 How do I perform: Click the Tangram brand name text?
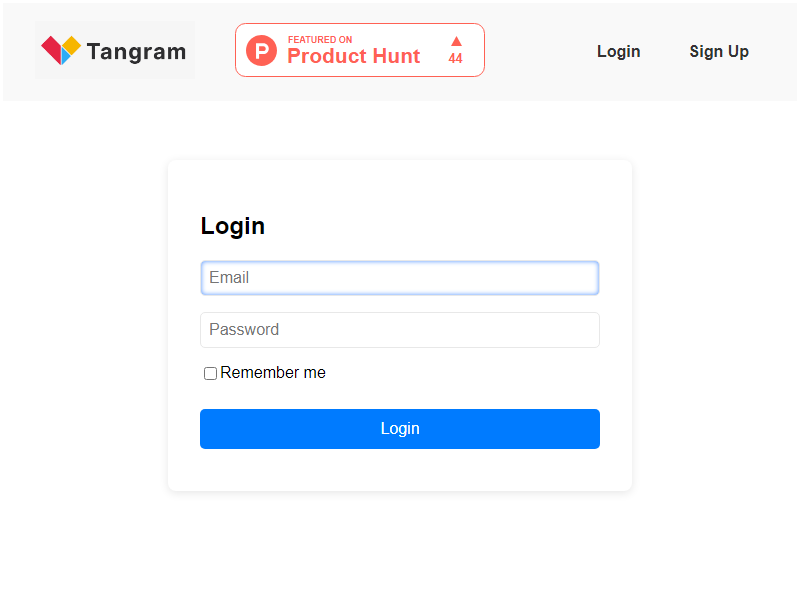click(136, 52)
